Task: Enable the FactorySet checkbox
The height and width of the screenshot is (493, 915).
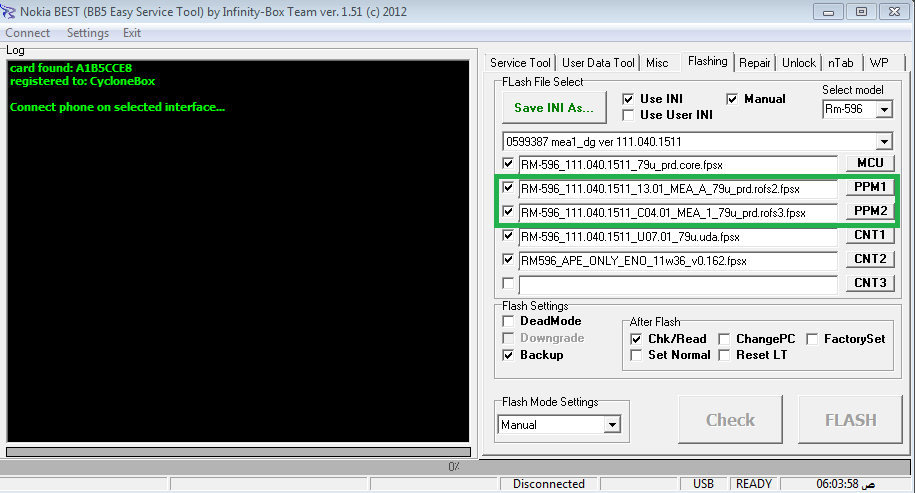Action: [x=812, y=339]
